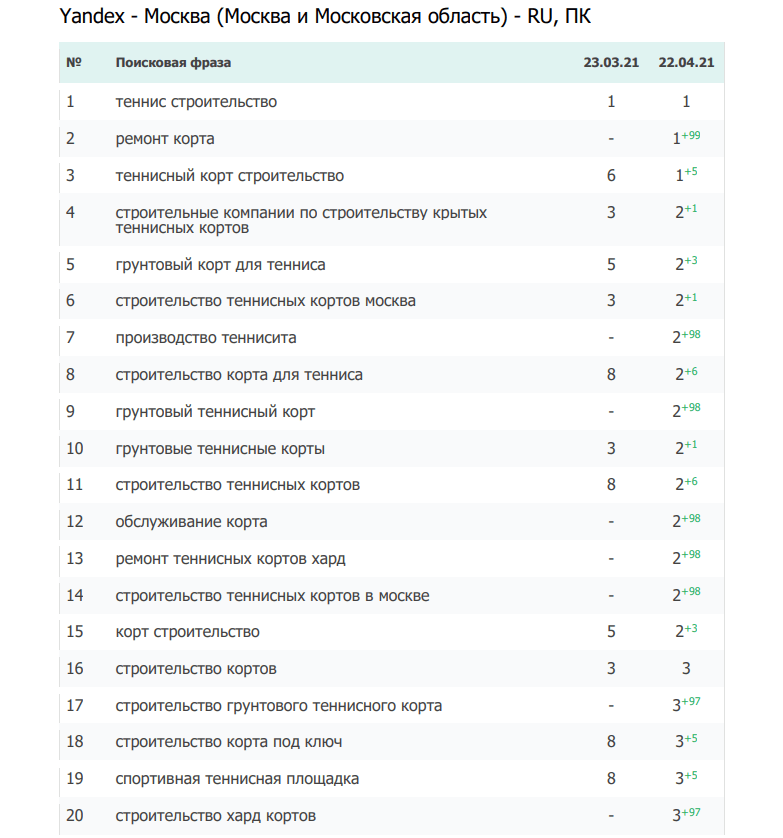Click the 'Поисковая фраза' column header
The width and height of the screenshot is (783, 838).
[x=173, y=63]
